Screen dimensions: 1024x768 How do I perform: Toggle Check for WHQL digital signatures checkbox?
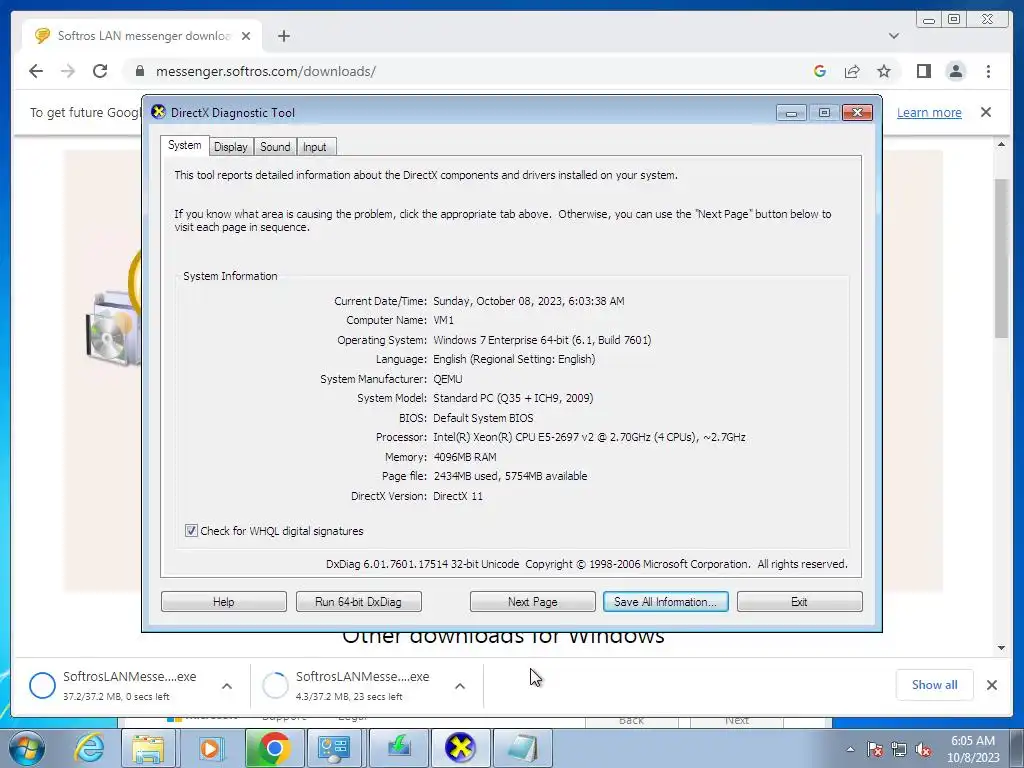click(x=191, y=531)
